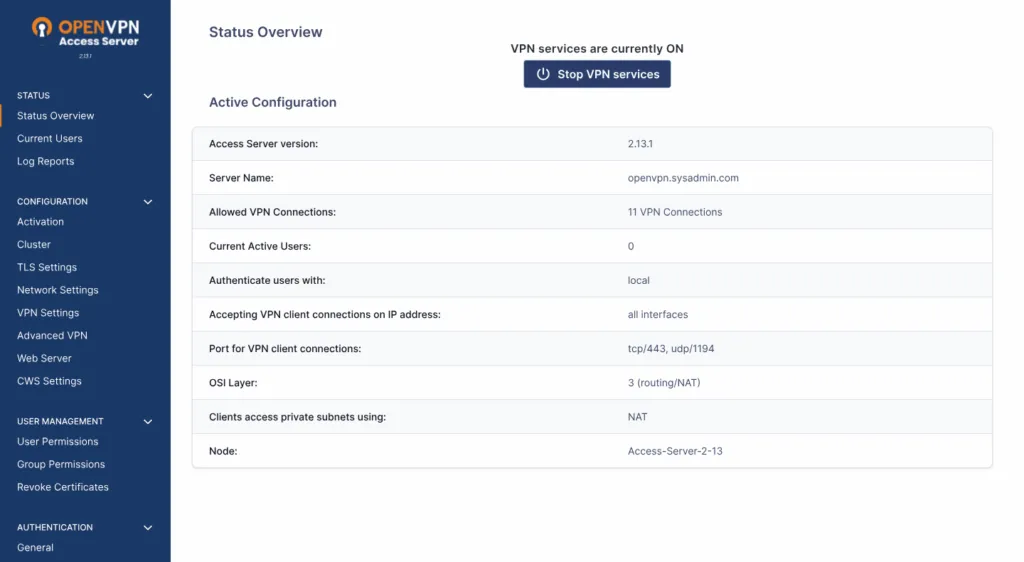Click Port for VPN client connections label
This screenshot has width=1024, height=562.
tap(285, 349)
